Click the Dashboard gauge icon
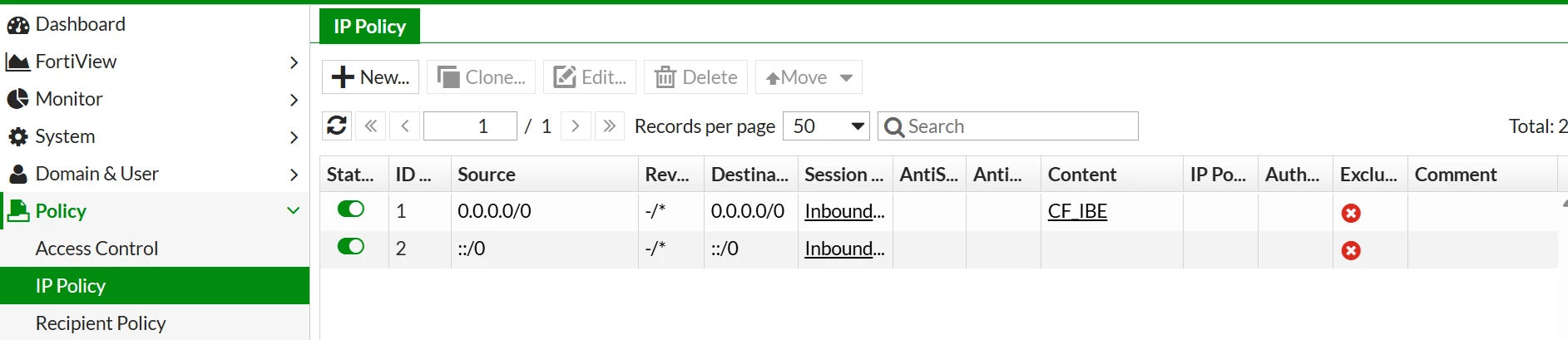This screenshot has width=1568, height=340. coord(17,25)
